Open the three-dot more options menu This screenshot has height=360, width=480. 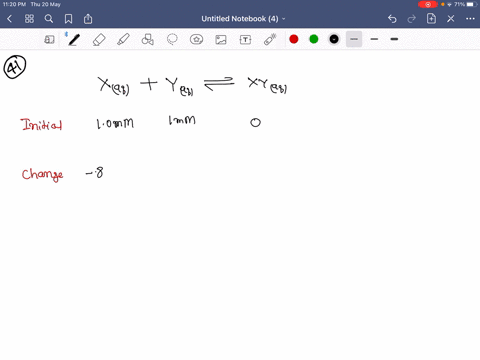click(470, 19)
